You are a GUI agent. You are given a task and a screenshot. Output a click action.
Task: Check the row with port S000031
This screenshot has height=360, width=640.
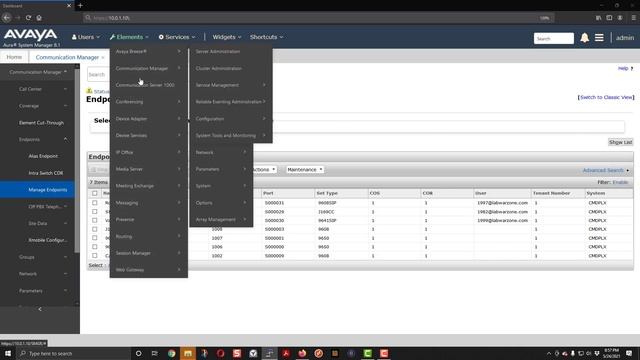click(x=95, y=202)
